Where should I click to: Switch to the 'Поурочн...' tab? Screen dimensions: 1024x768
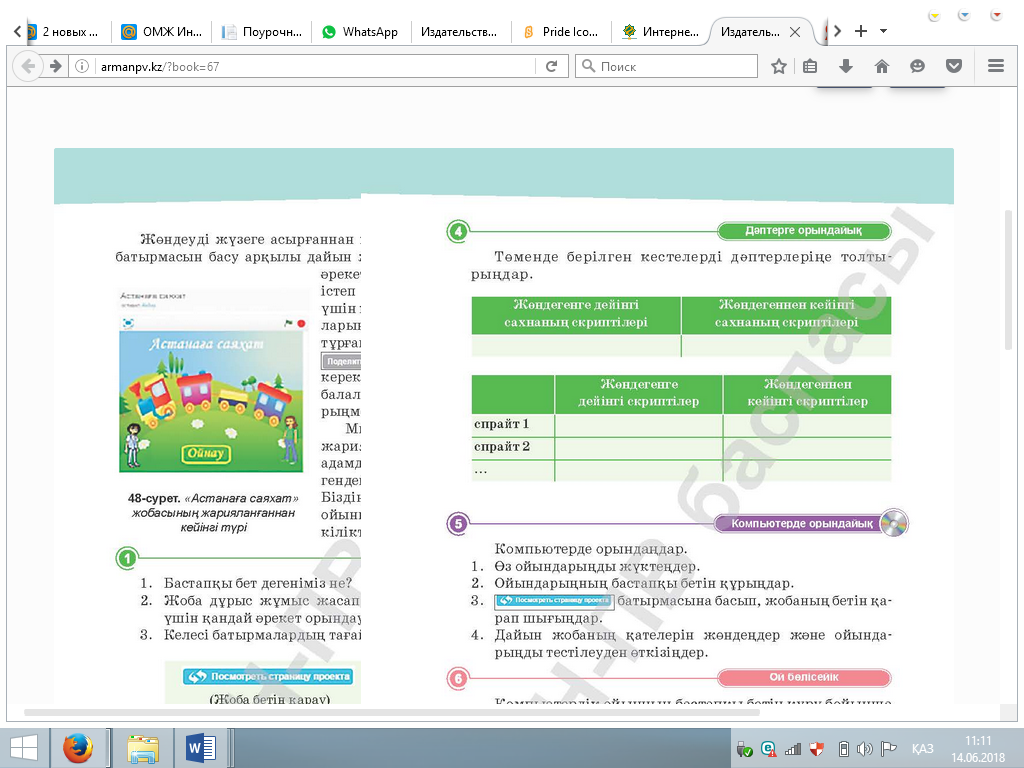[262, 31]
